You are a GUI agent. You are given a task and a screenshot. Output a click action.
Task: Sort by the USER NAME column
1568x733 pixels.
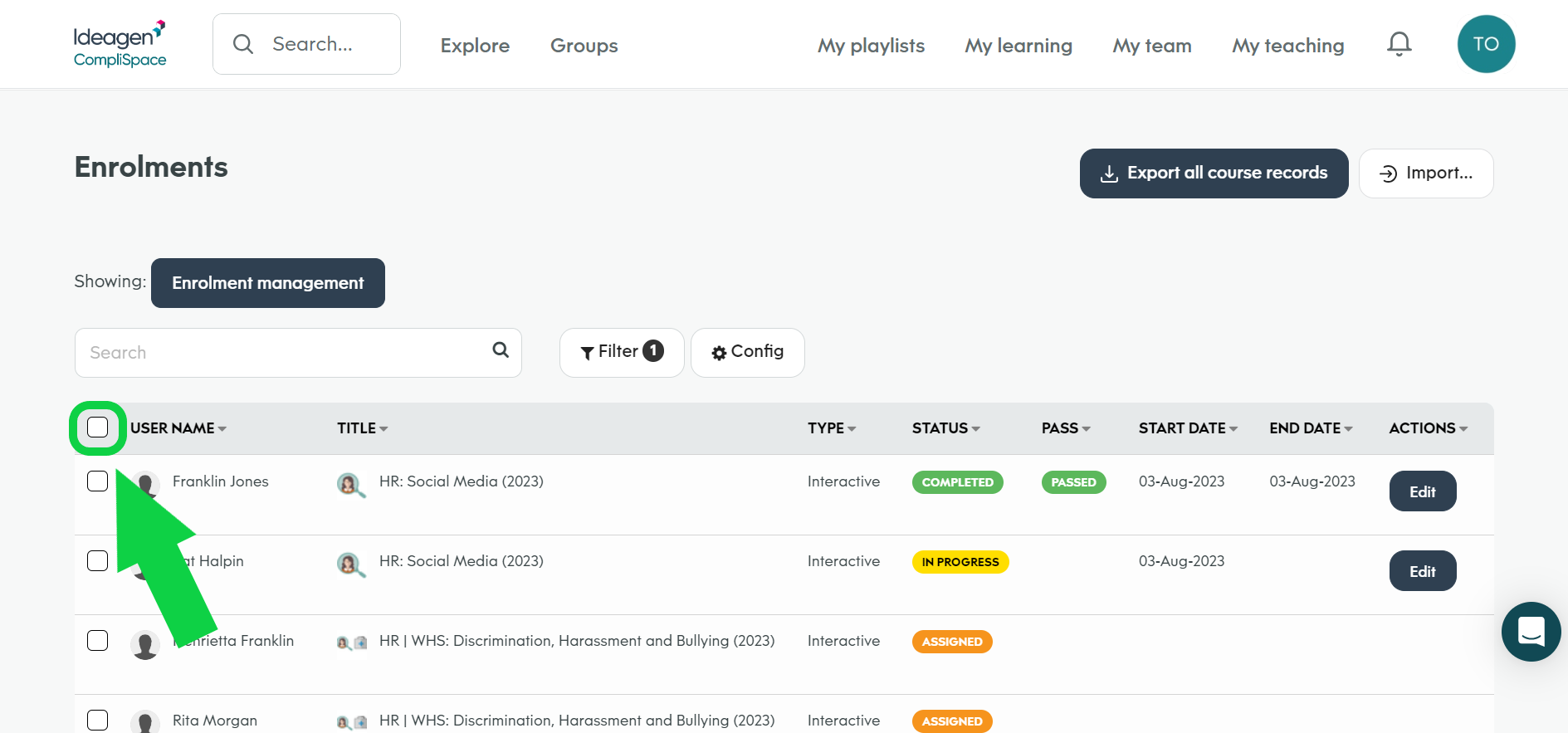(178, 428)
